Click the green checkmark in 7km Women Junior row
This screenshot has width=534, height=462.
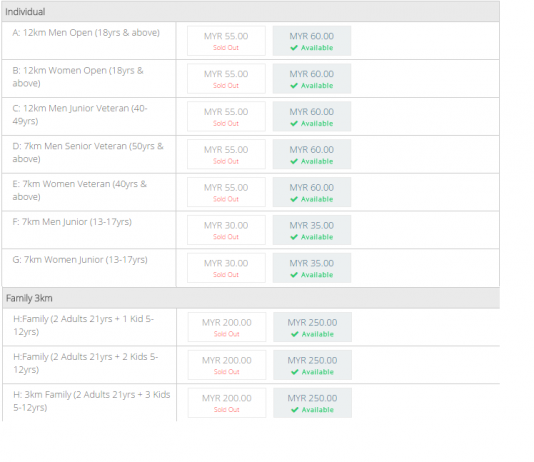tap(294, 275)
